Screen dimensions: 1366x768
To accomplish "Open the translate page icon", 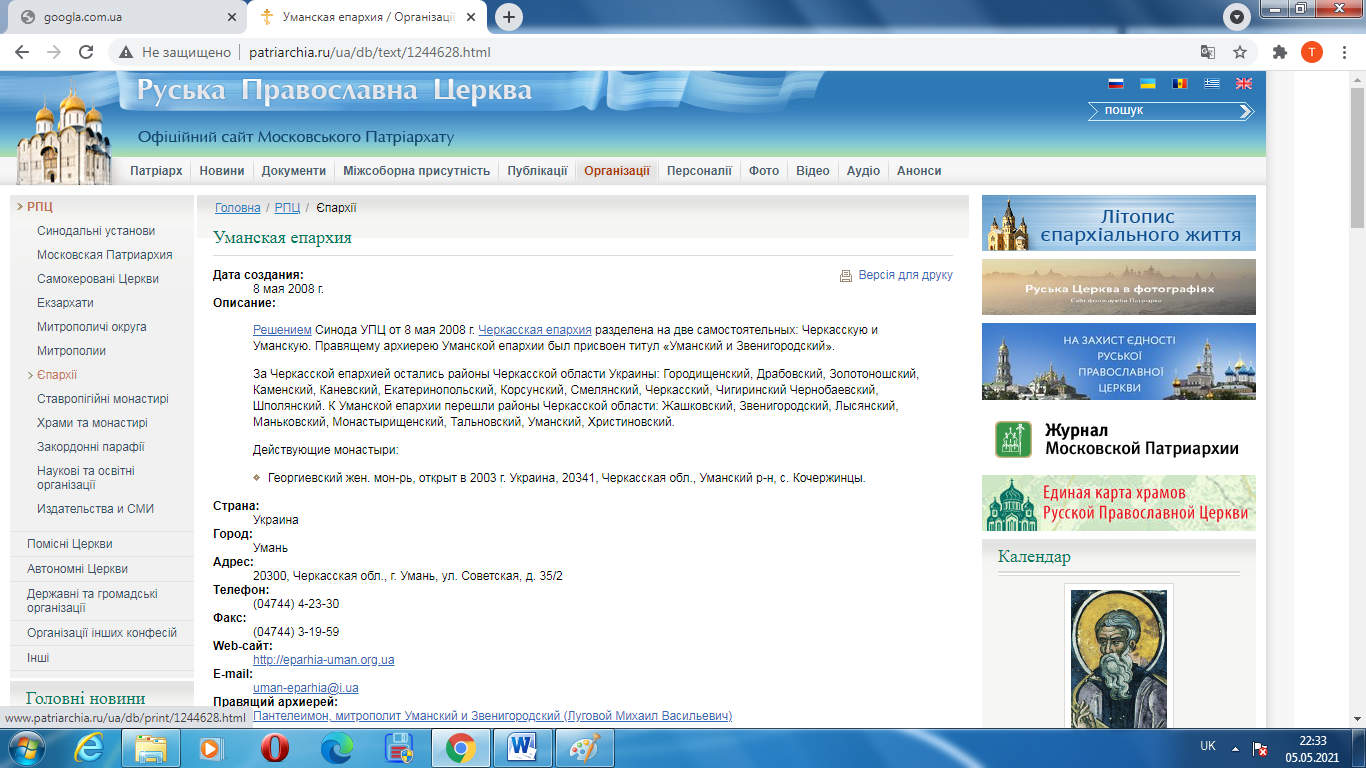I will (x=1208, y=52).
